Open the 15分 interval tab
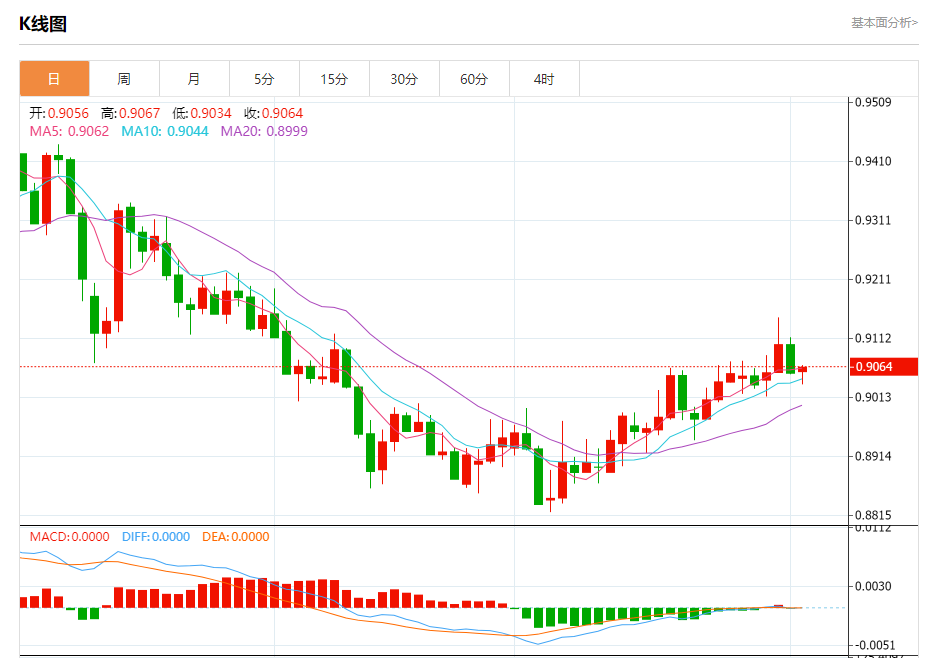The width and height of the screenshot is (927, 658). click(x=334, y=79)
